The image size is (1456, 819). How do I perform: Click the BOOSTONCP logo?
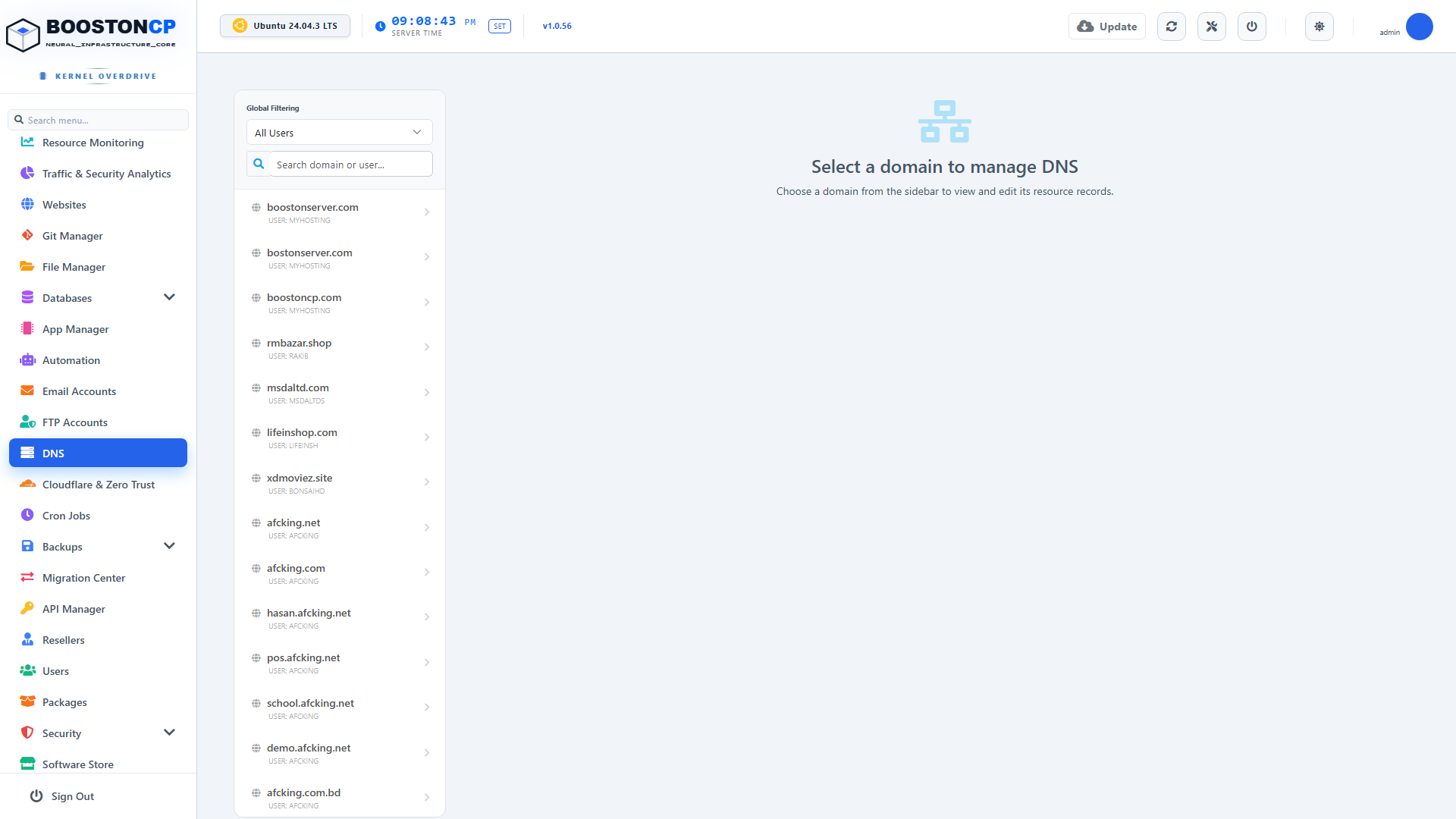91,34
